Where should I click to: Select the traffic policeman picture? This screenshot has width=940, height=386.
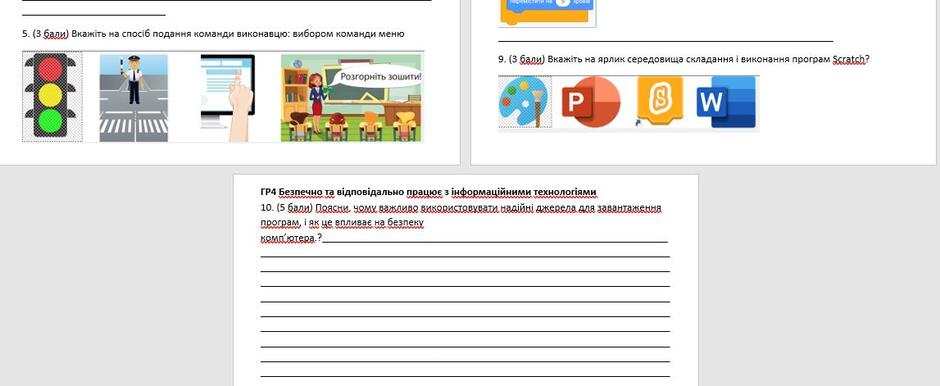pos(134,98)
